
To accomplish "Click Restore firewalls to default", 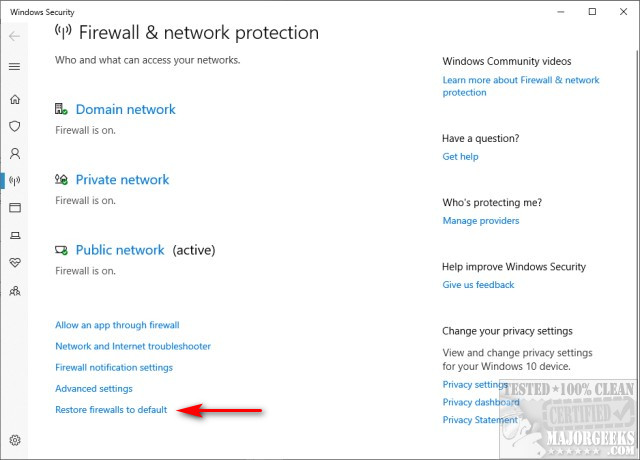I will 111,409.
